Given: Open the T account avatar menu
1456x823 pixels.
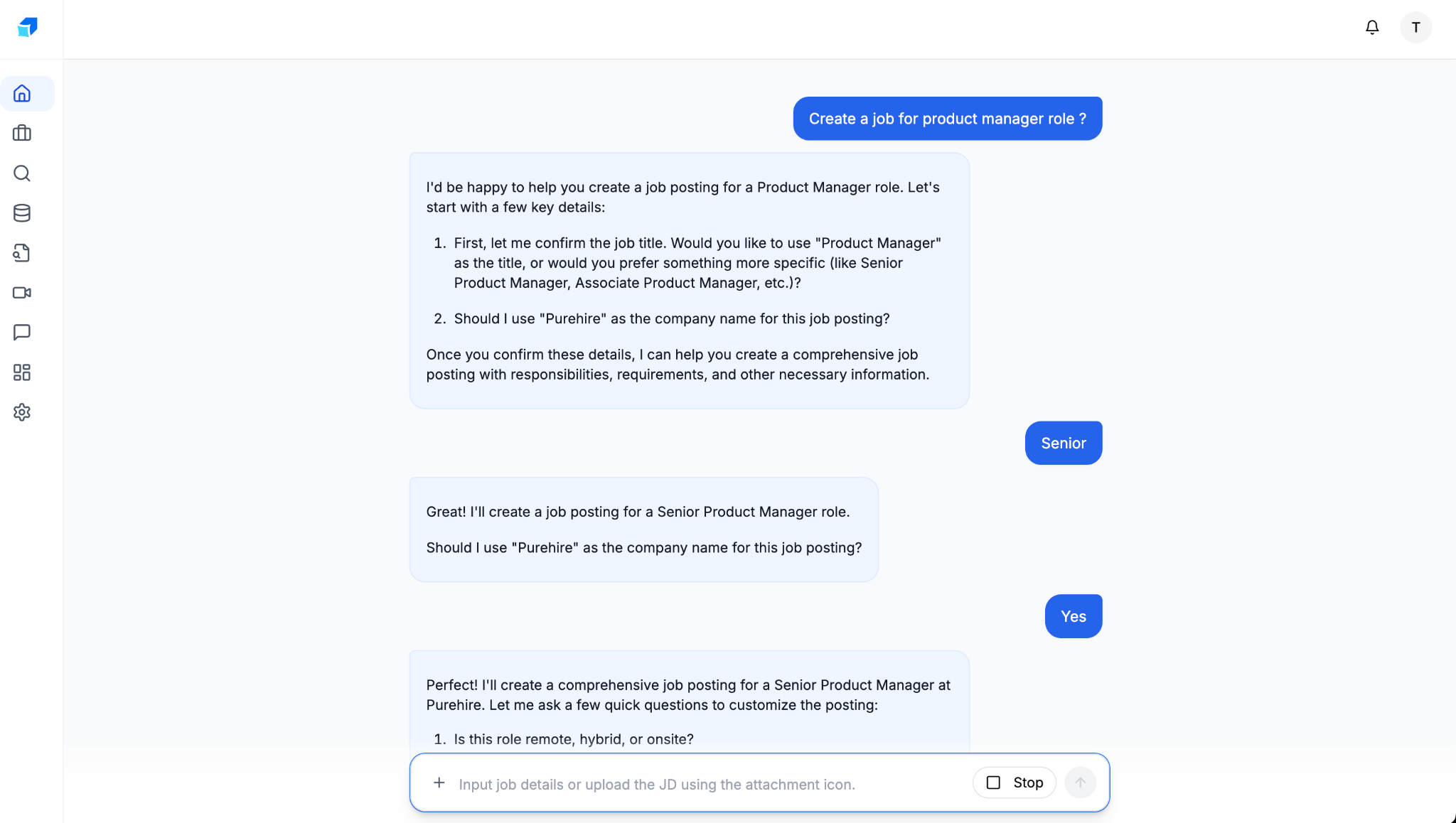Looking at the screenshot, I should coord(1415,27).
